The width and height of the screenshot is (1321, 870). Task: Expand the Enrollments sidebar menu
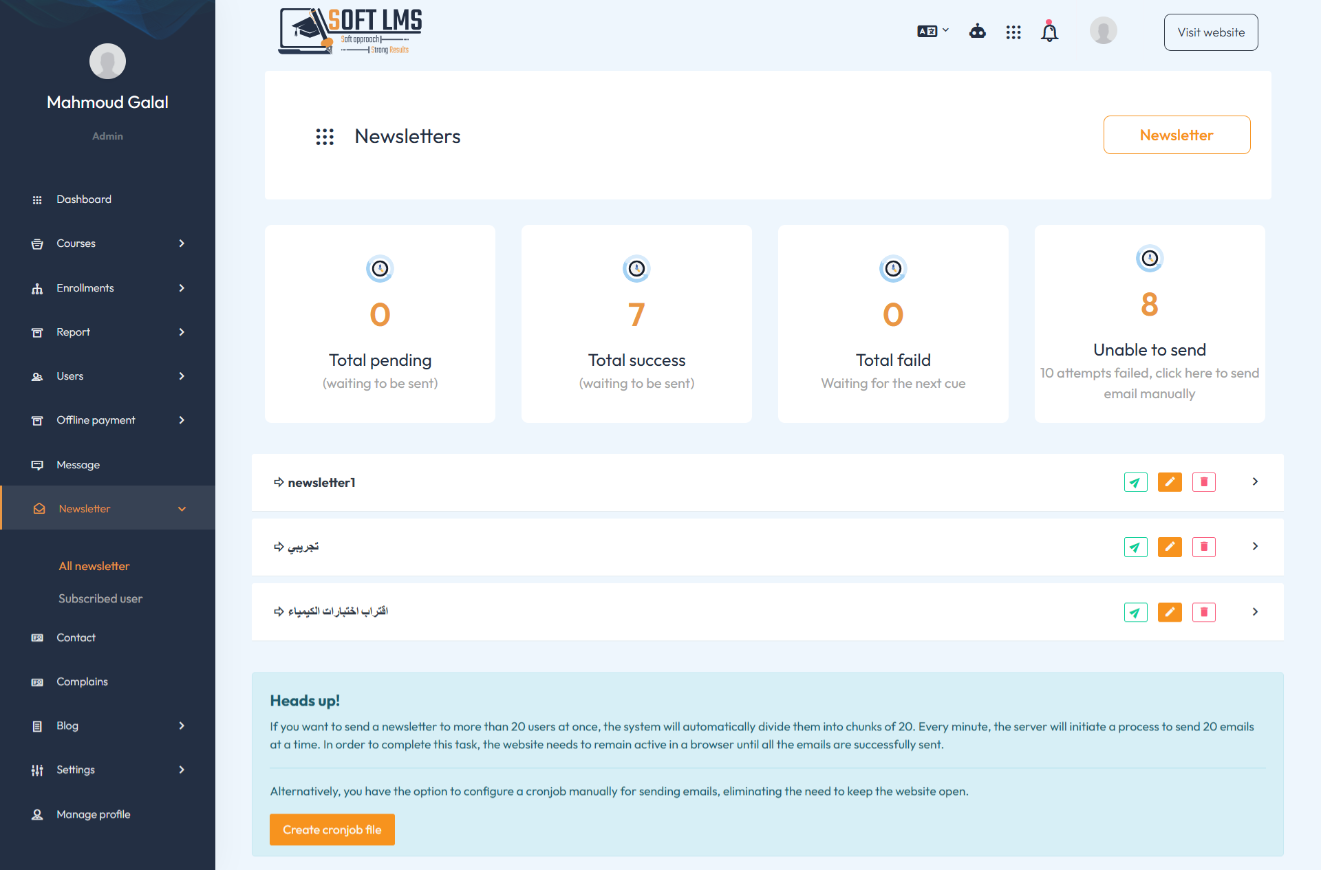(107, 288)
